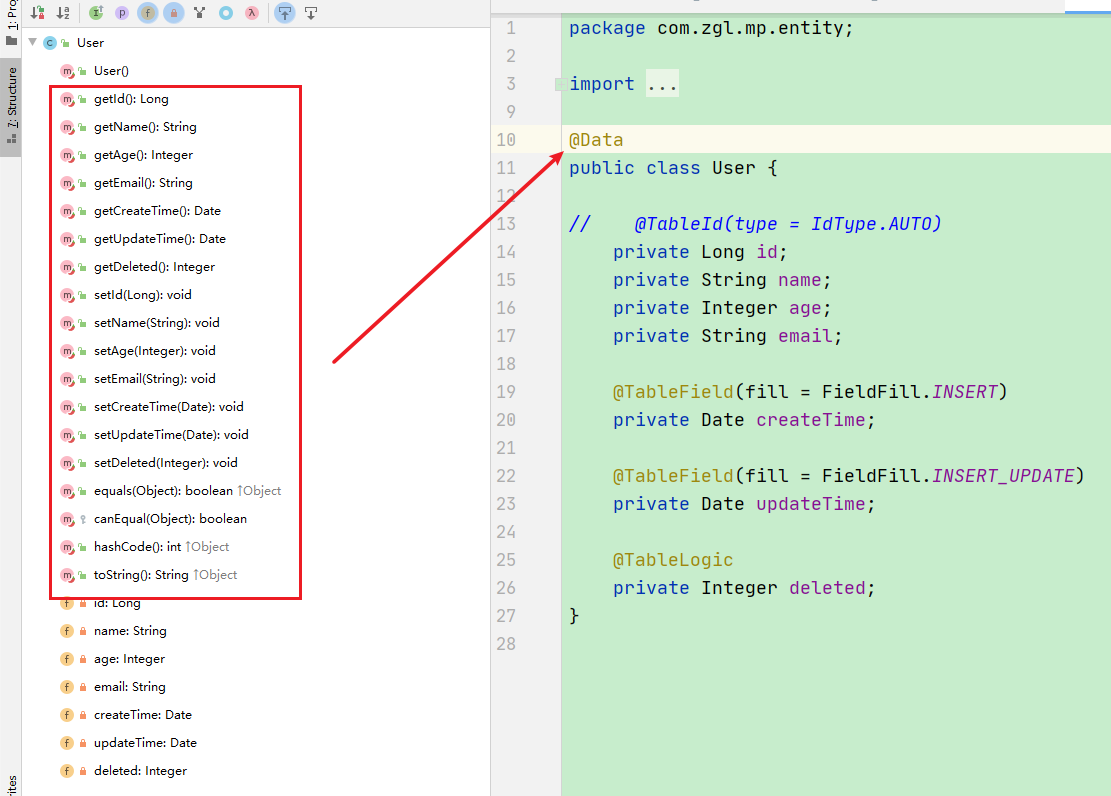Toggle Show Properties (purple p) button
Screen dimensions: 1111x796
pyautogui.click(x=122, y=13)
